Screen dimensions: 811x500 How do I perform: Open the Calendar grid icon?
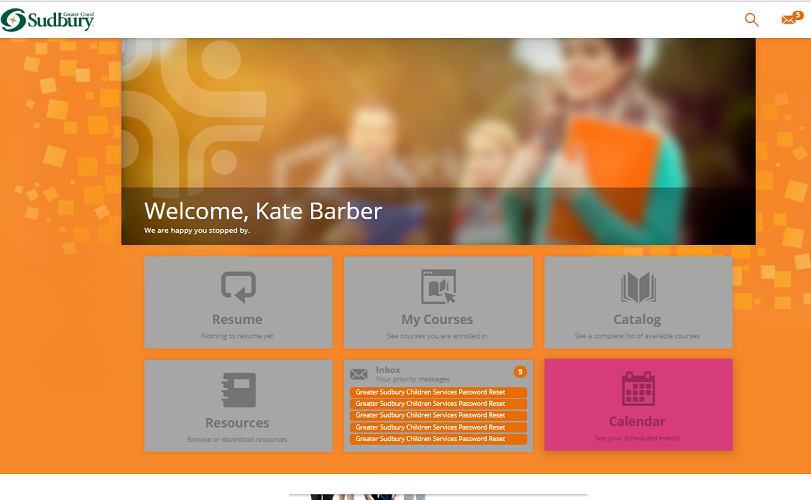pos(638,388)
